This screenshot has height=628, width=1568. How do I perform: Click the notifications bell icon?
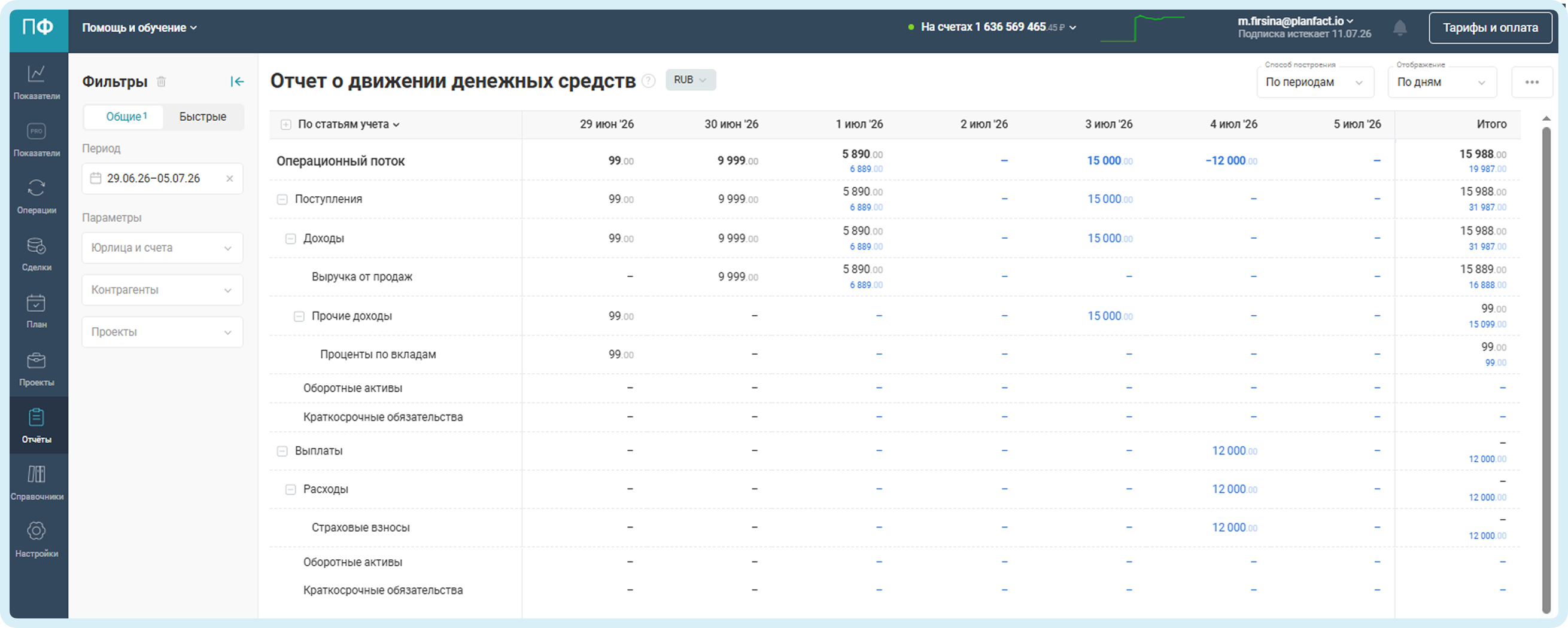(1399, 28)
